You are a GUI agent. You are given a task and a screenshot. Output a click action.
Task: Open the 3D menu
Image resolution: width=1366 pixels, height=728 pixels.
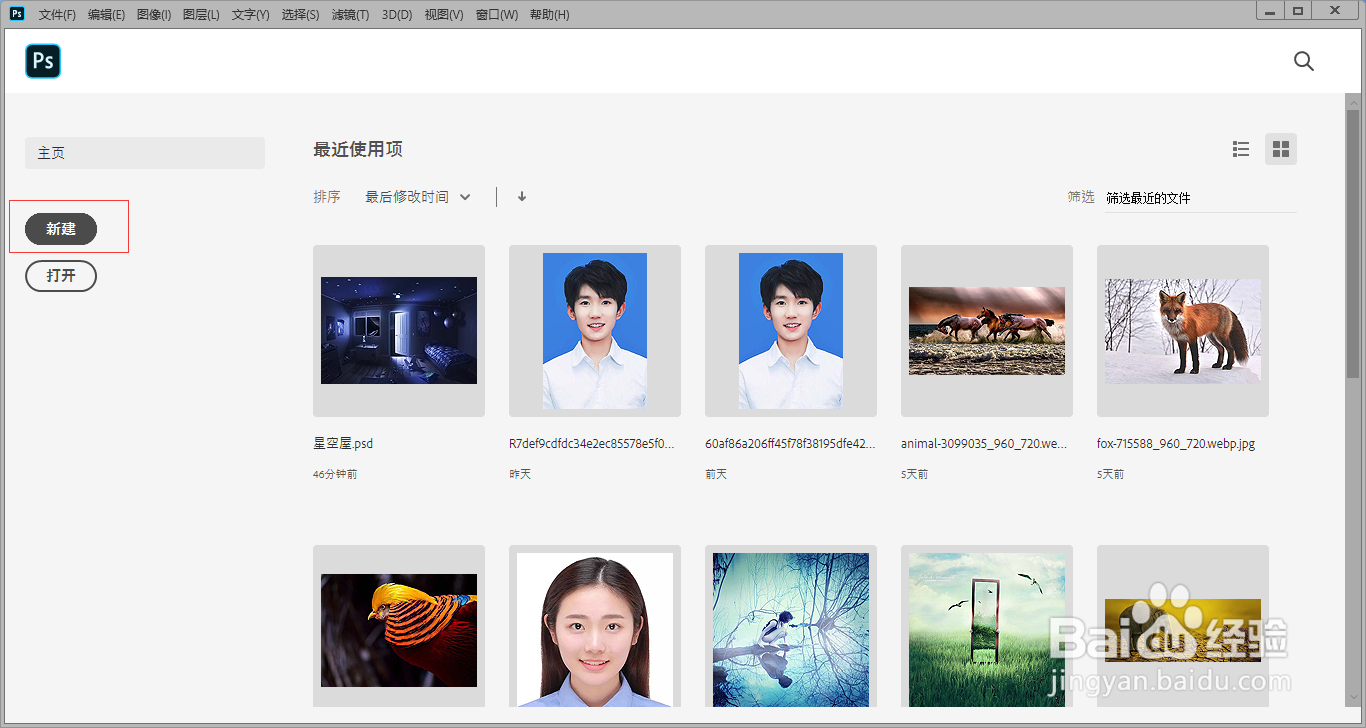pyautogui.click(x=397, y=14)
